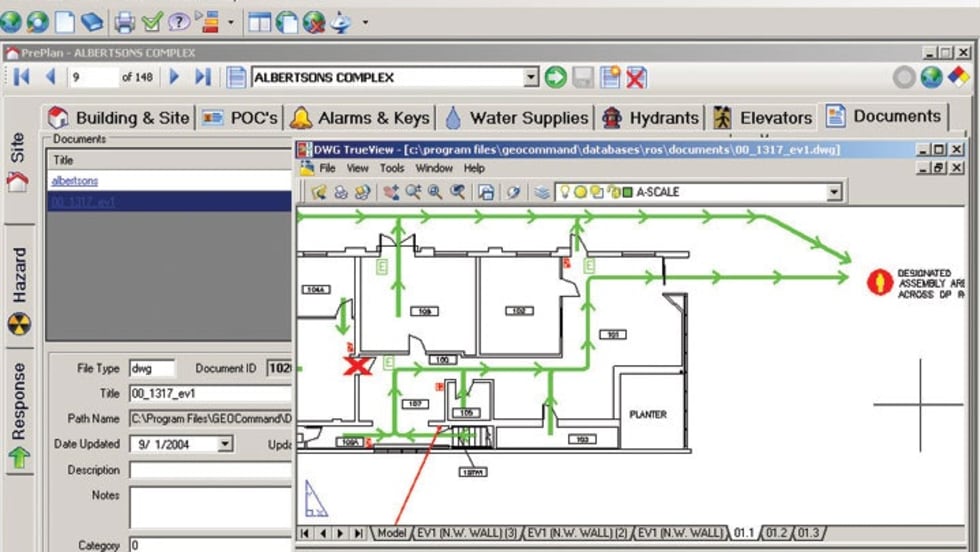Click the printer icon in top toolbar

click(125, 20)
